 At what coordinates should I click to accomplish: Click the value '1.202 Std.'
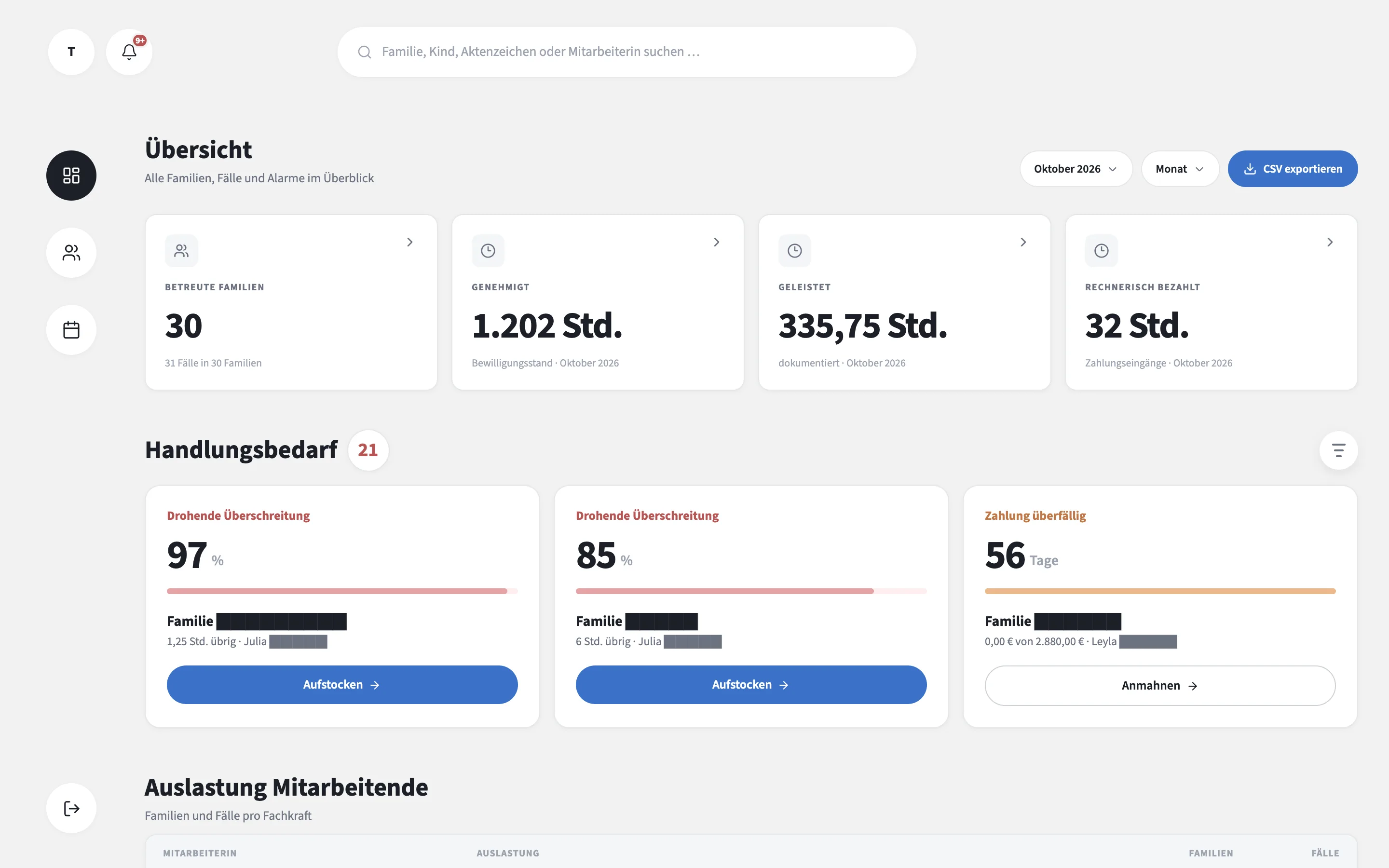546,325
